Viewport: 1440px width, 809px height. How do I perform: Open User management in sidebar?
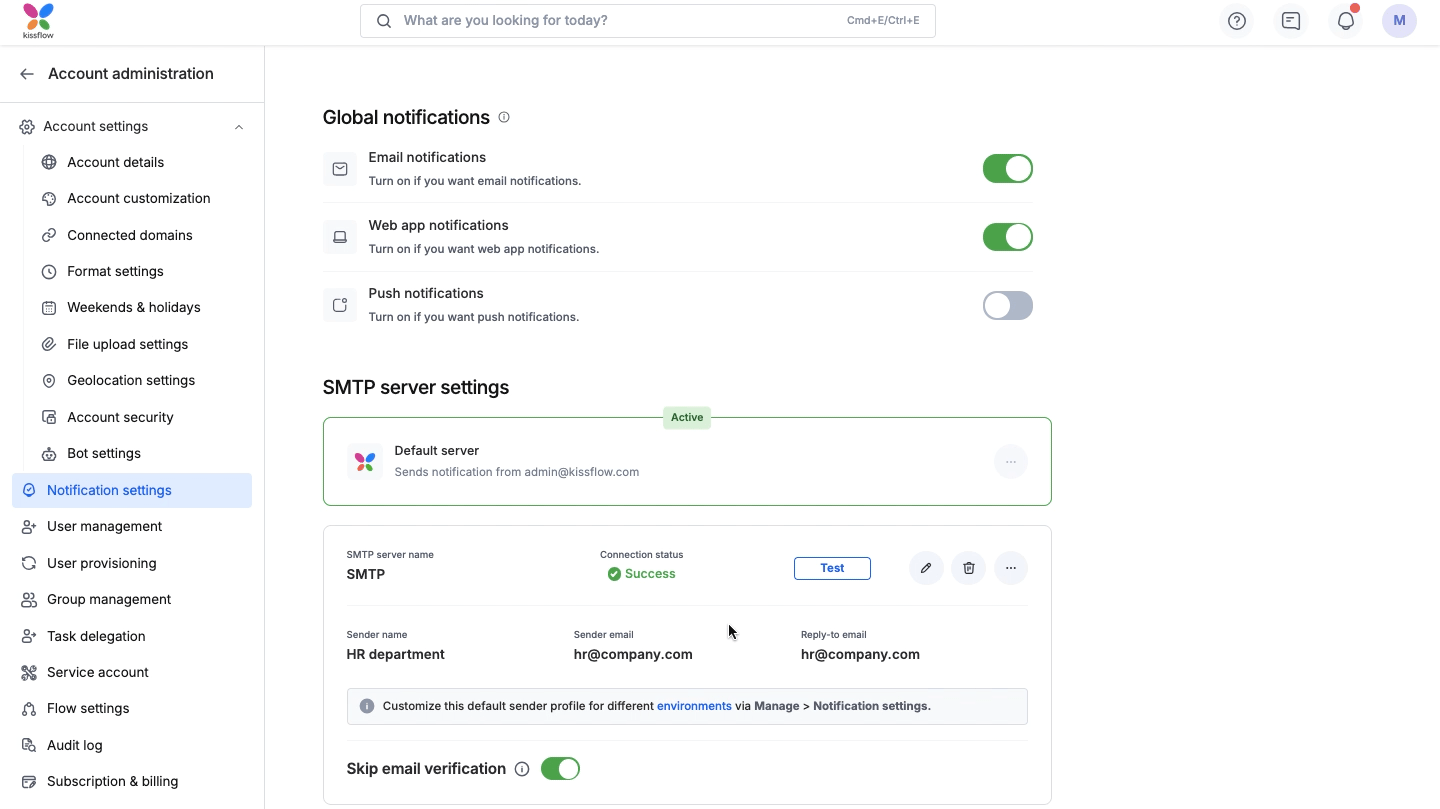pyautogui.click(x=104, y=526)
